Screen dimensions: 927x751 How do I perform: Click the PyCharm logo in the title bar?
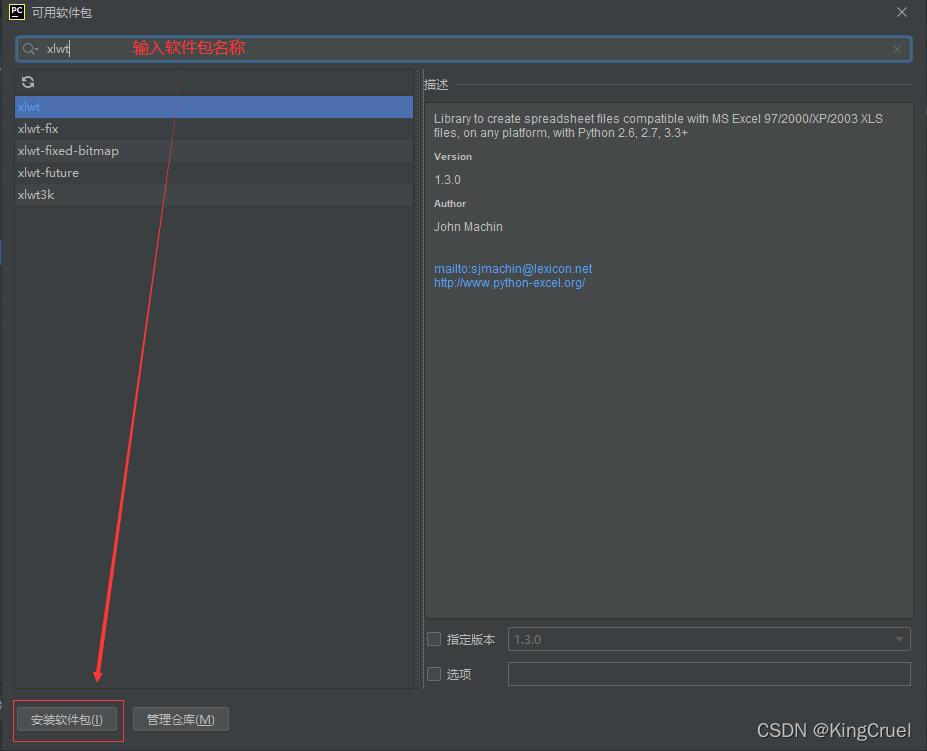(17, 12)
